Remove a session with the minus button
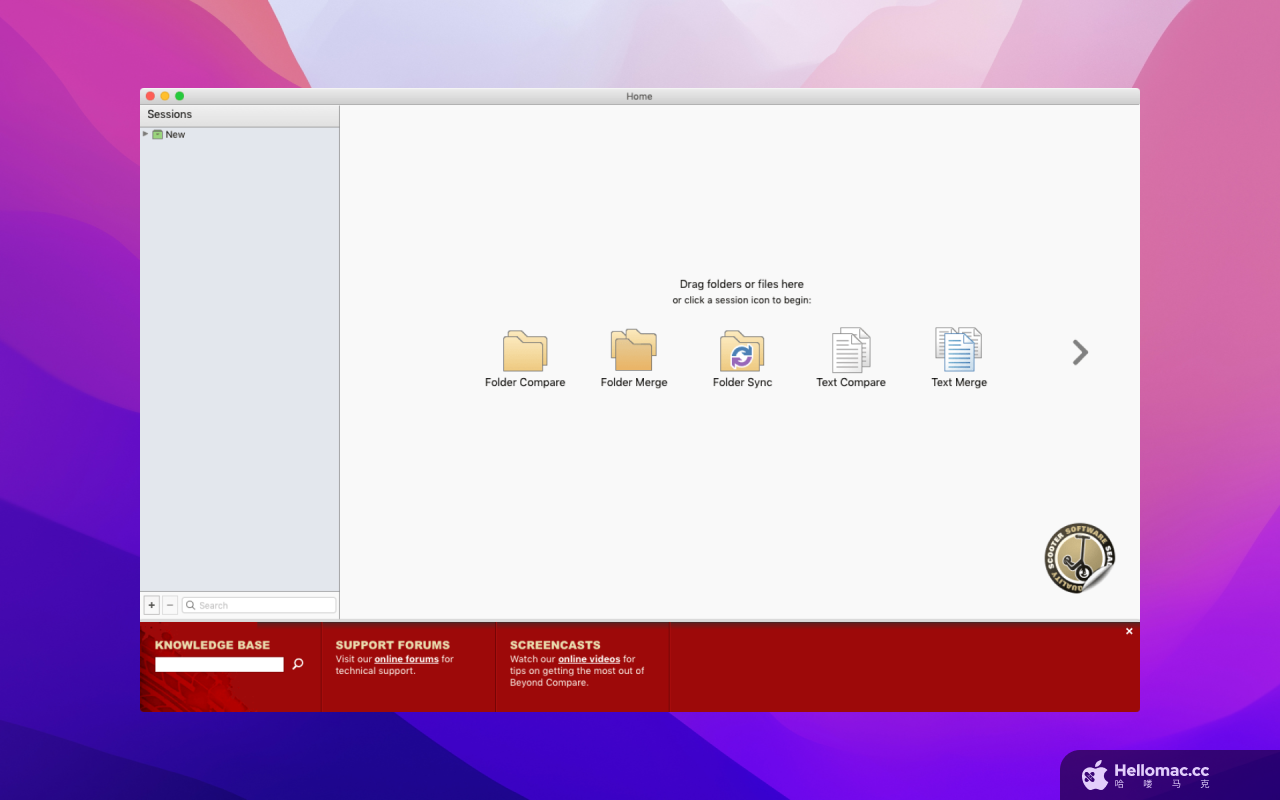1280x800 pixels. (170, 605)
